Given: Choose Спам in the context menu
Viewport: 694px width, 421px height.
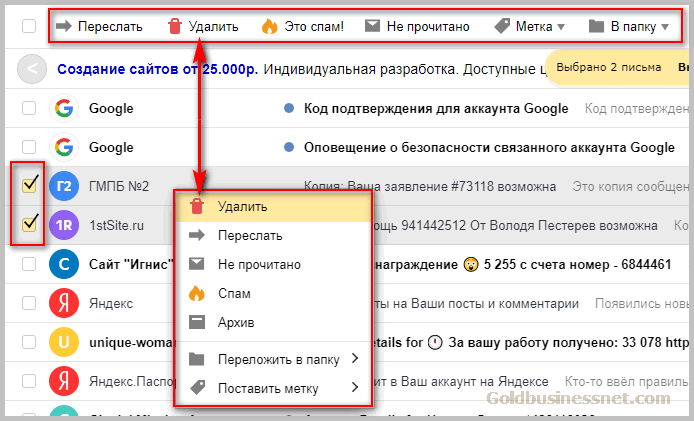Looking at the screenshot, I should tap(274, 293).
